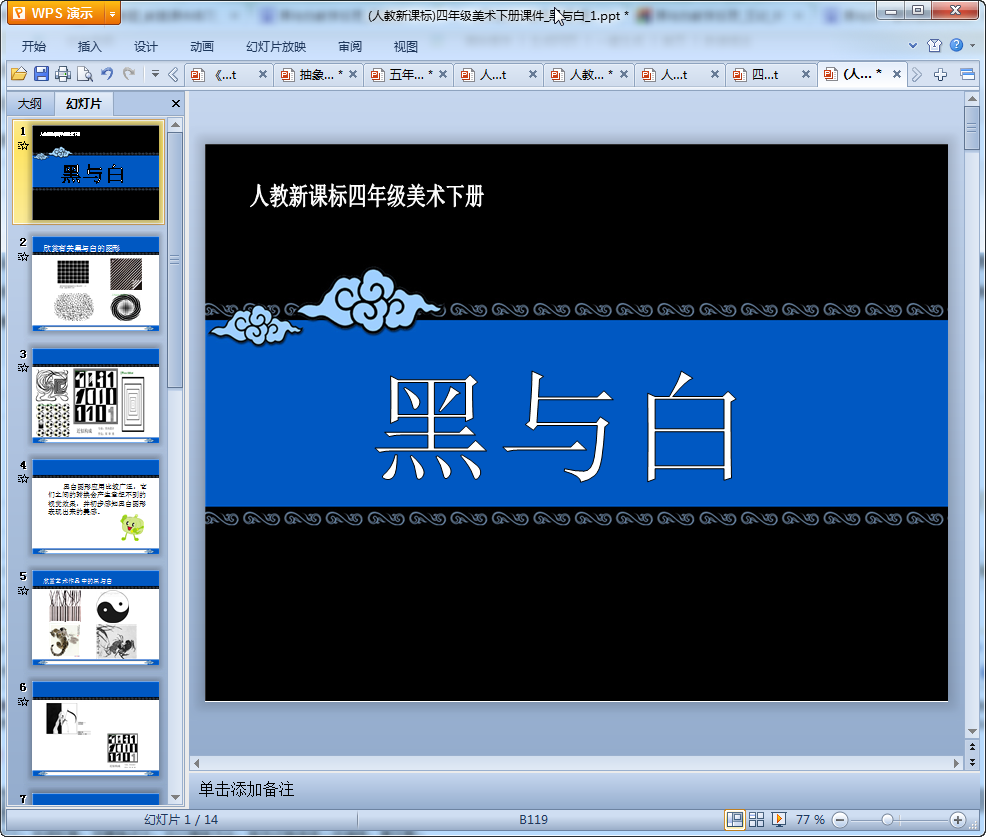The image size is (986, 837).
Task: Click the 77 % zoom level
Action: (810, 819)
